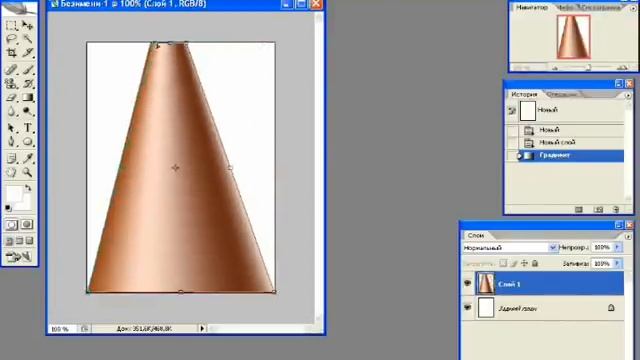The width and height of the screenshot is (640, 360).
Task: Open blend mode dropdown Нормальный
Action: [x=510, y=248]
